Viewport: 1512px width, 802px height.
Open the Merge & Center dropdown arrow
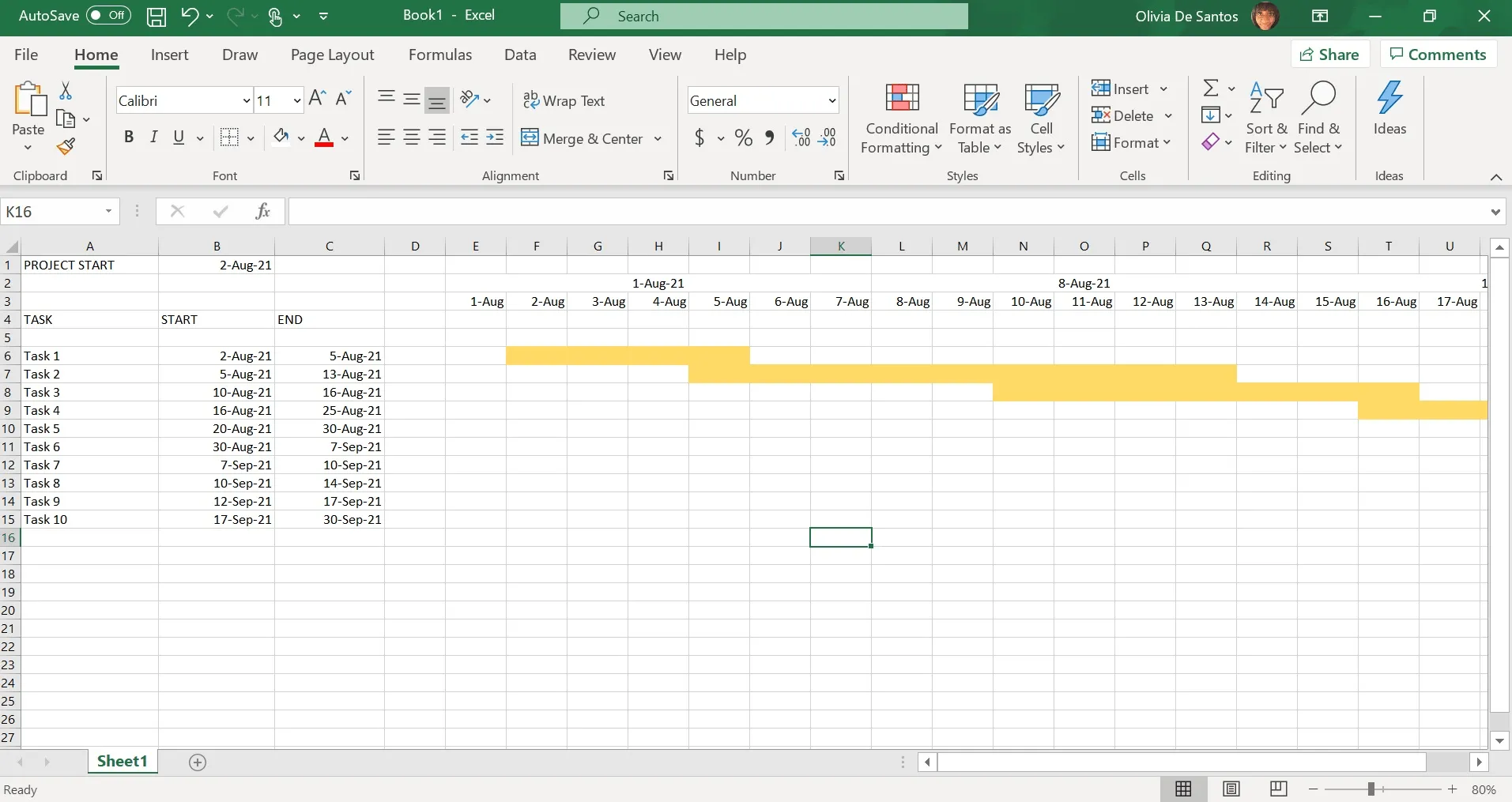click(658, 139)
